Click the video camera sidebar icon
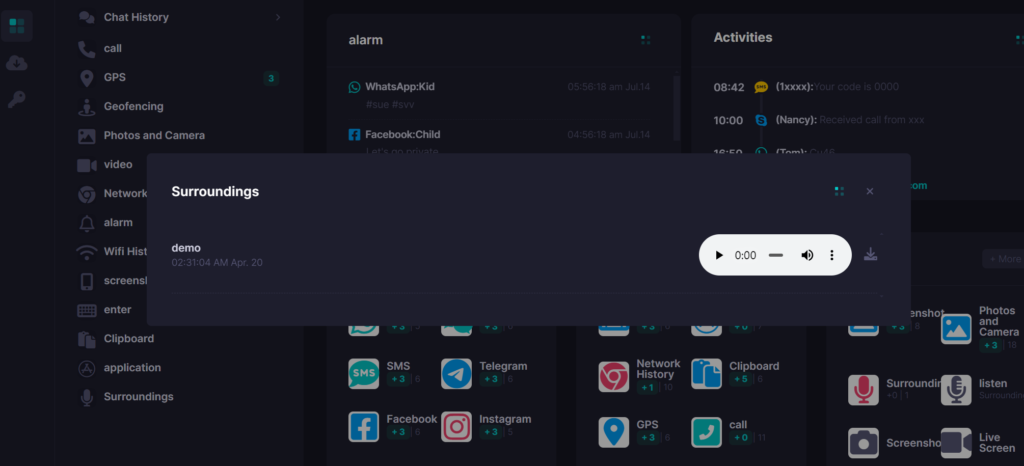The width and height of the screenshot is (1024, 466). [x=86, y=165]
